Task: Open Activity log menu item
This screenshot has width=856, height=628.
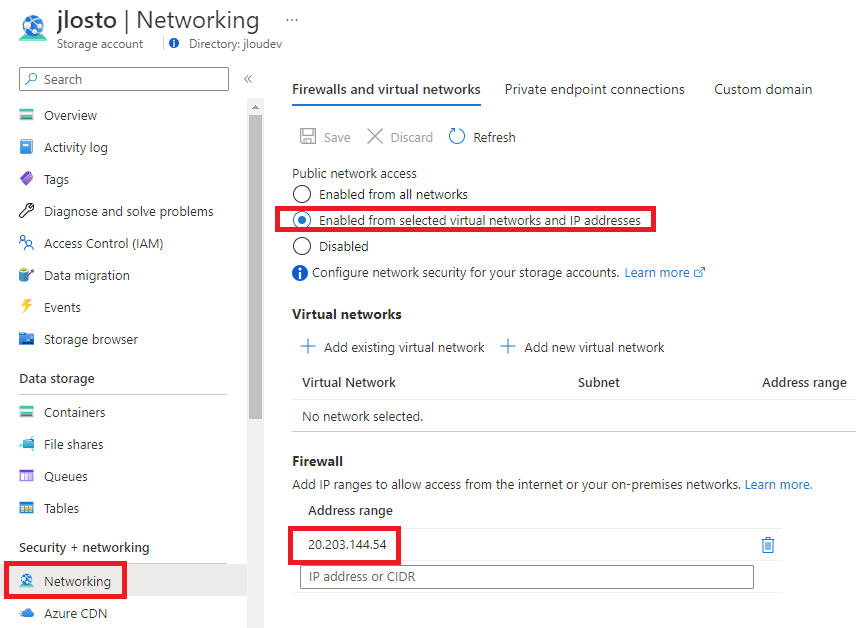Action: pos(76,147)
